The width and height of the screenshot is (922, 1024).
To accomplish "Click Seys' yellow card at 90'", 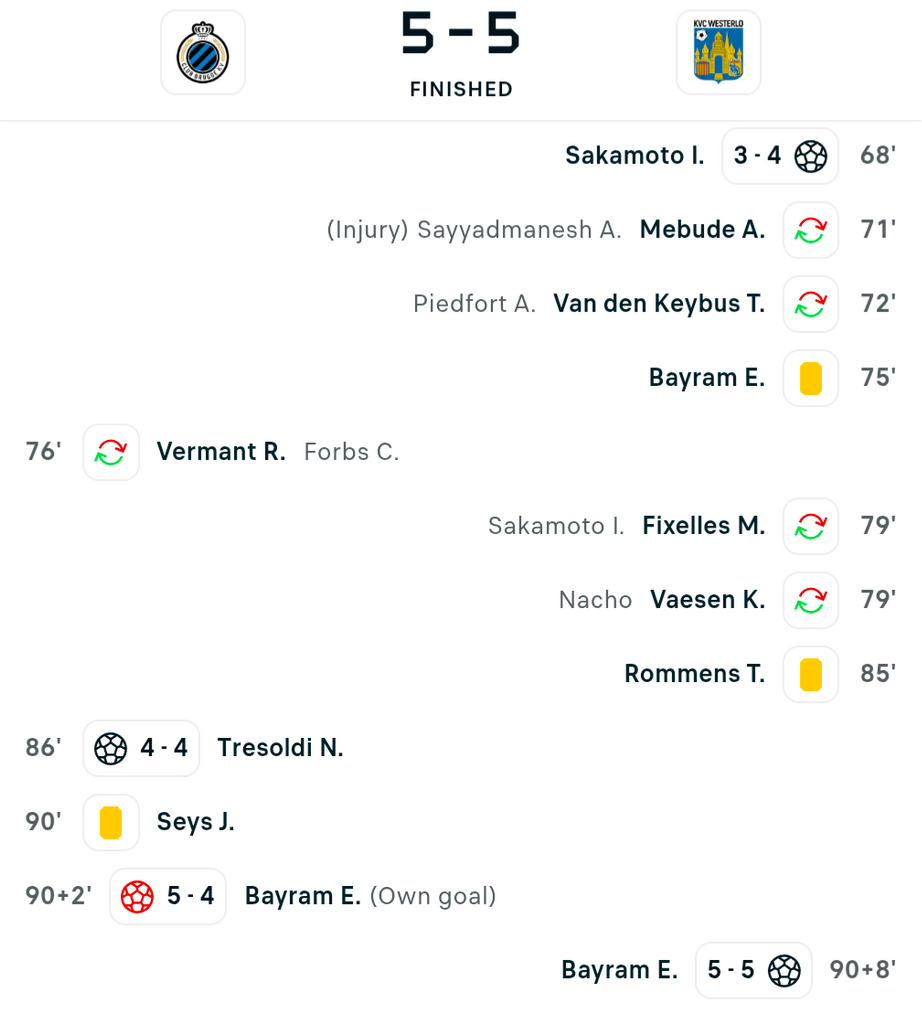I will 111,822.
